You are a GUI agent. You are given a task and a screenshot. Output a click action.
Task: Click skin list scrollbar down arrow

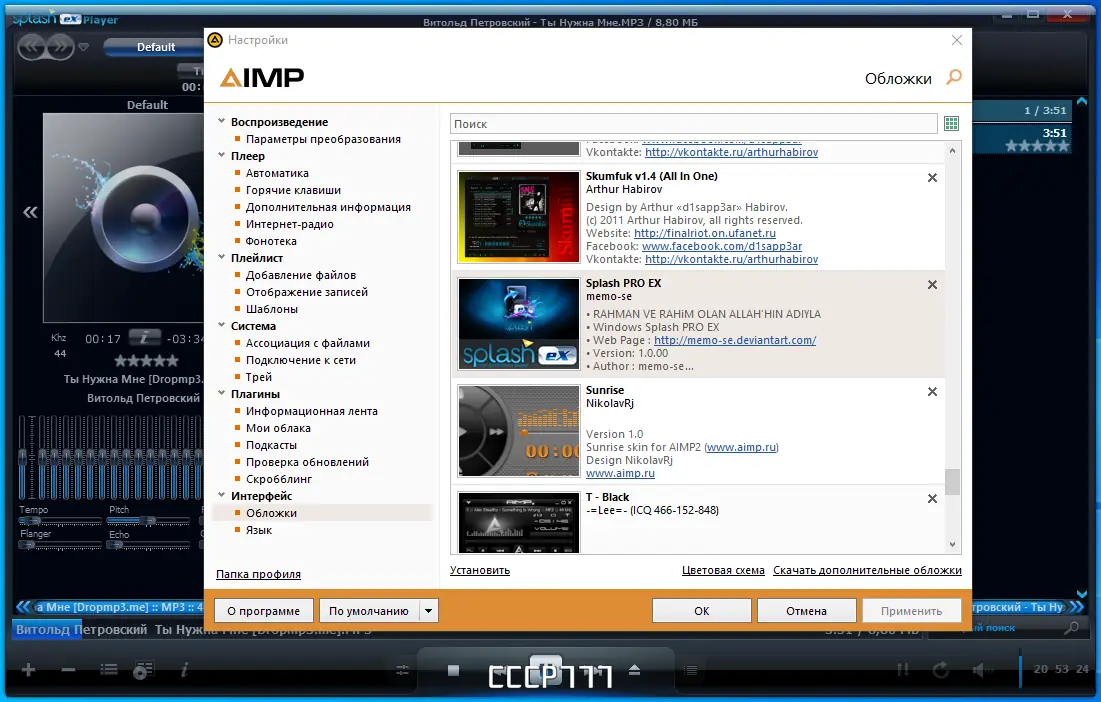[952, 544]
